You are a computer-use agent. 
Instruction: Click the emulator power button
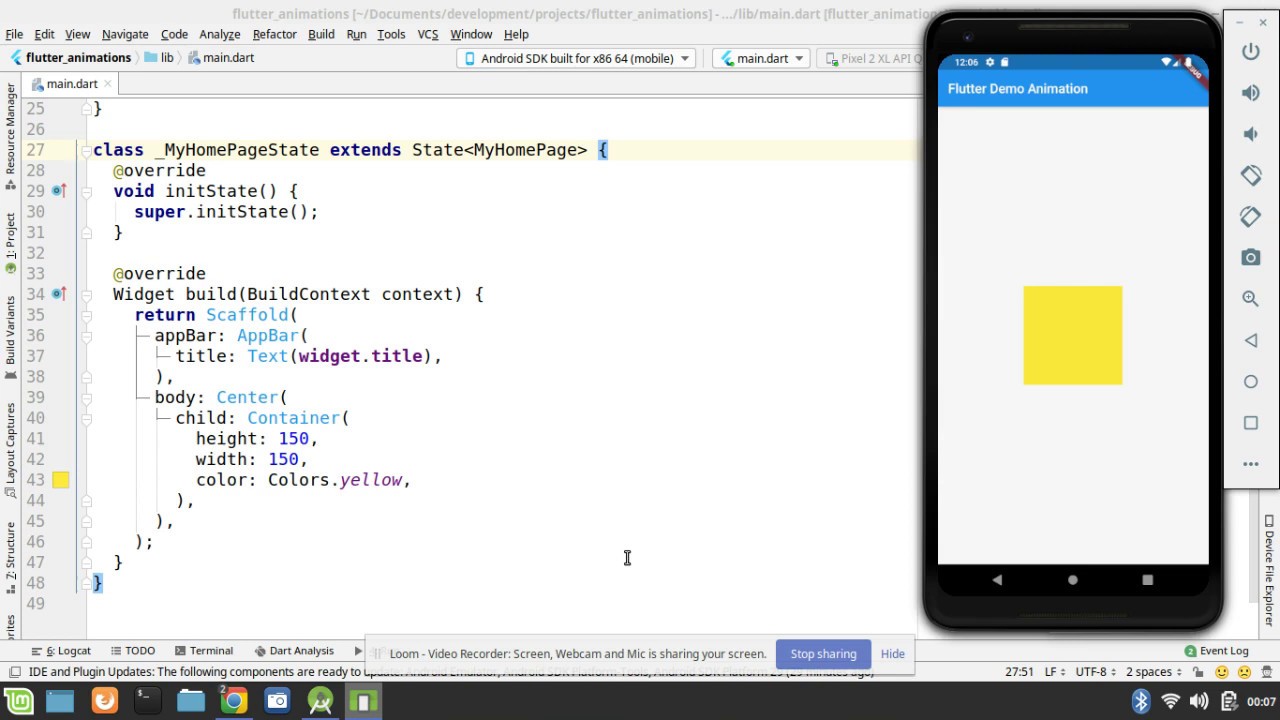(x=1250, y=52)
